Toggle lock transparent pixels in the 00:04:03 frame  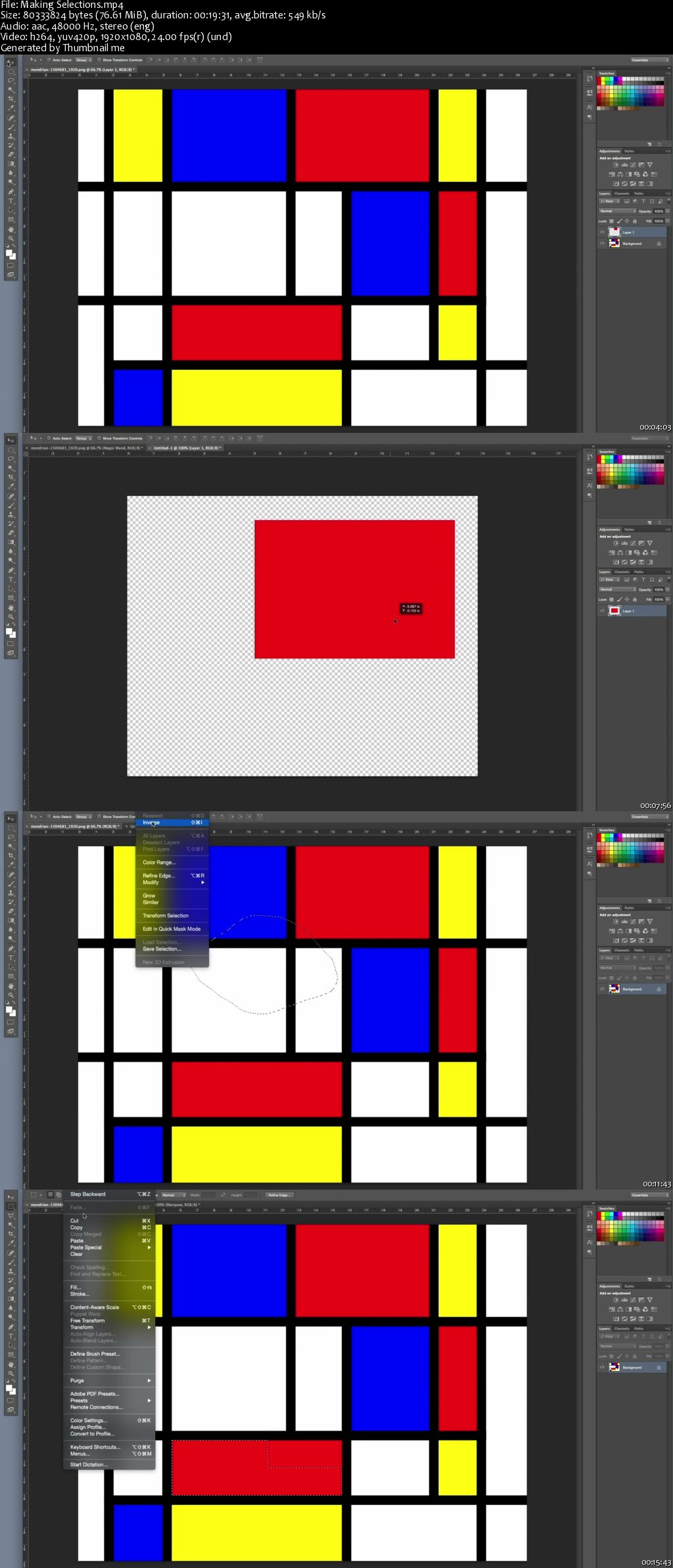pos(611,221)
